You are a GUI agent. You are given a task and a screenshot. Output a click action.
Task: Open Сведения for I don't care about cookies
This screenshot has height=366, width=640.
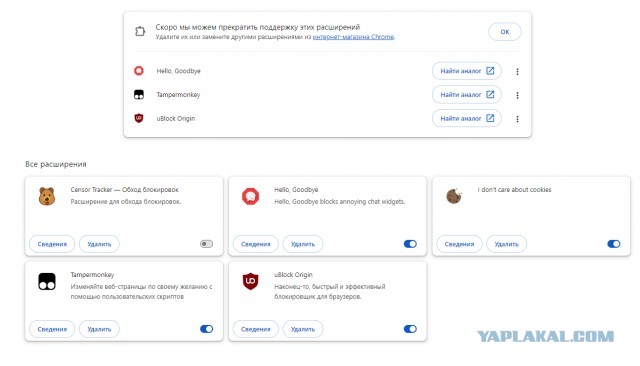[x=459, y=244]
